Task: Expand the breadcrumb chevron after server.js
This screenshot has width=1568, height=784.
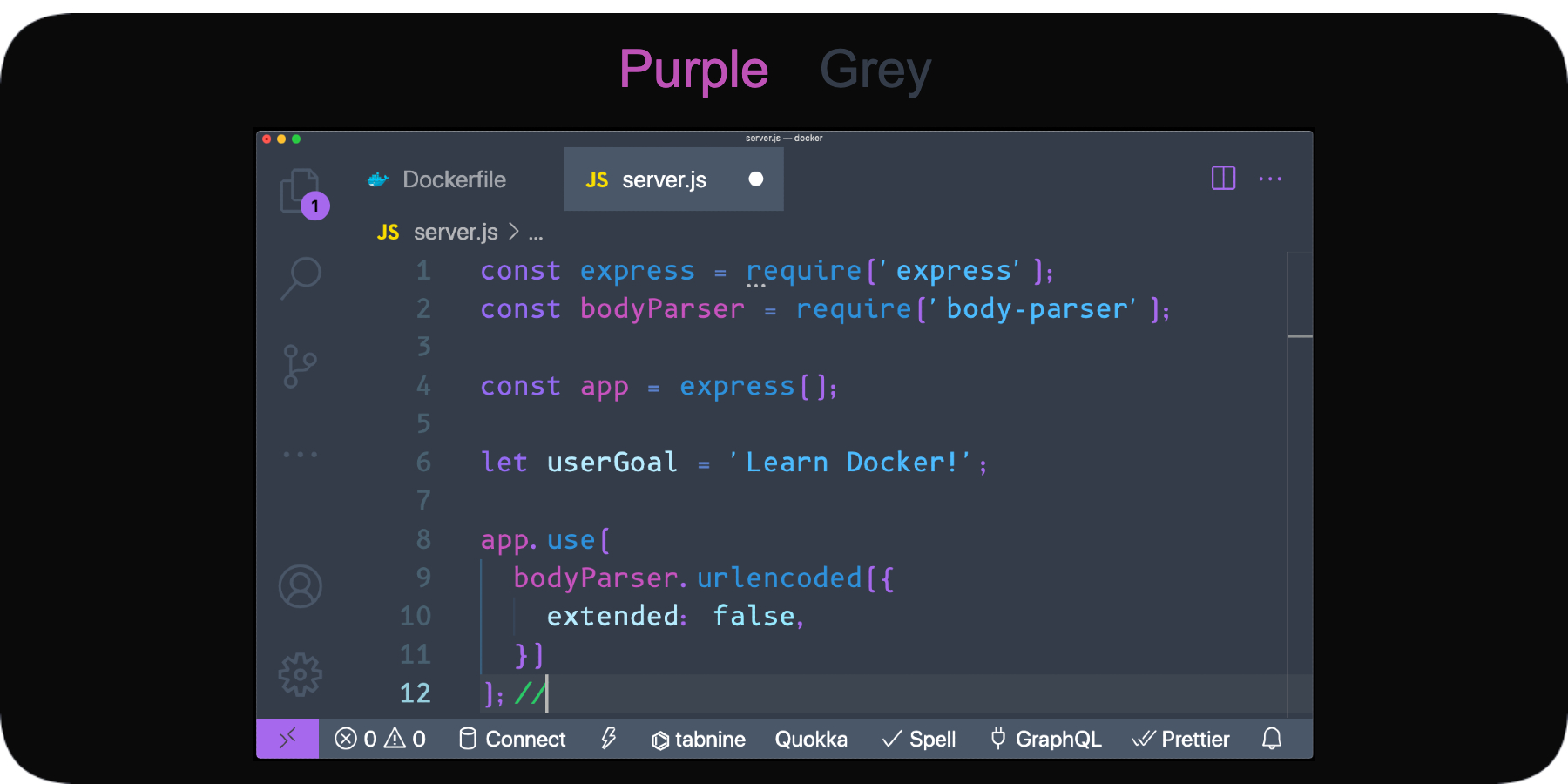Action: click(x=513, y=232)
